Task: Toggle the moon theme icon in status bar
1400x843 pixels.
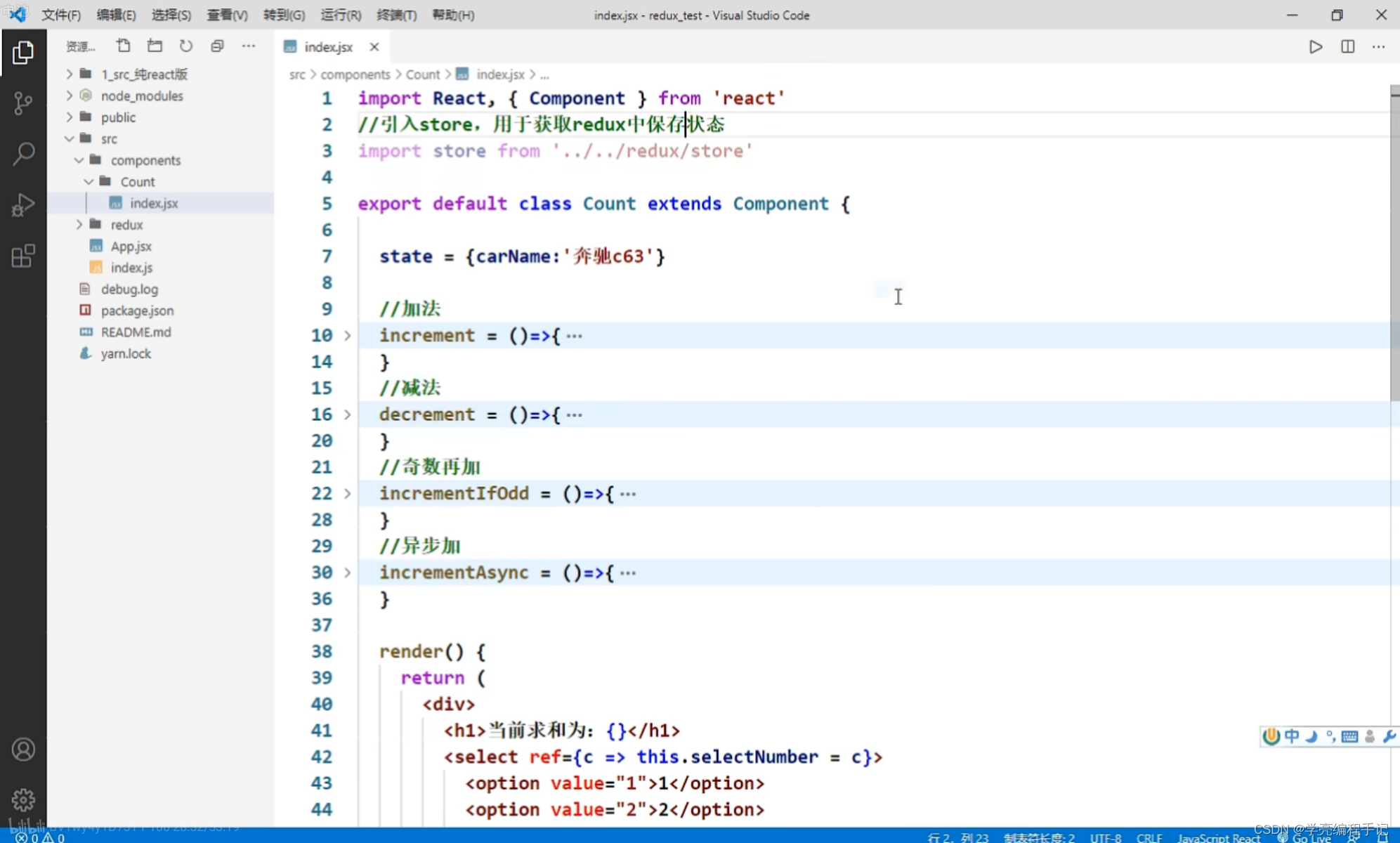Action: click(x=1311, y=735)
